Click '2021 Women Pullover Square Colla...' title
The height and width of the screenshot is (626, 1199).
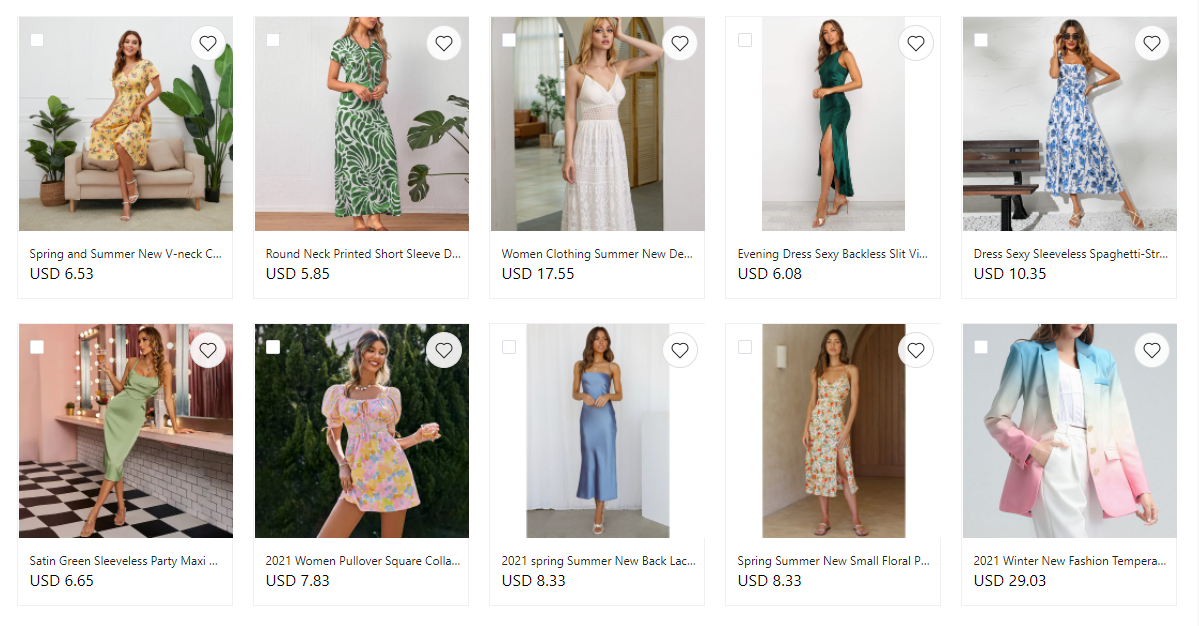coord(363,561)
